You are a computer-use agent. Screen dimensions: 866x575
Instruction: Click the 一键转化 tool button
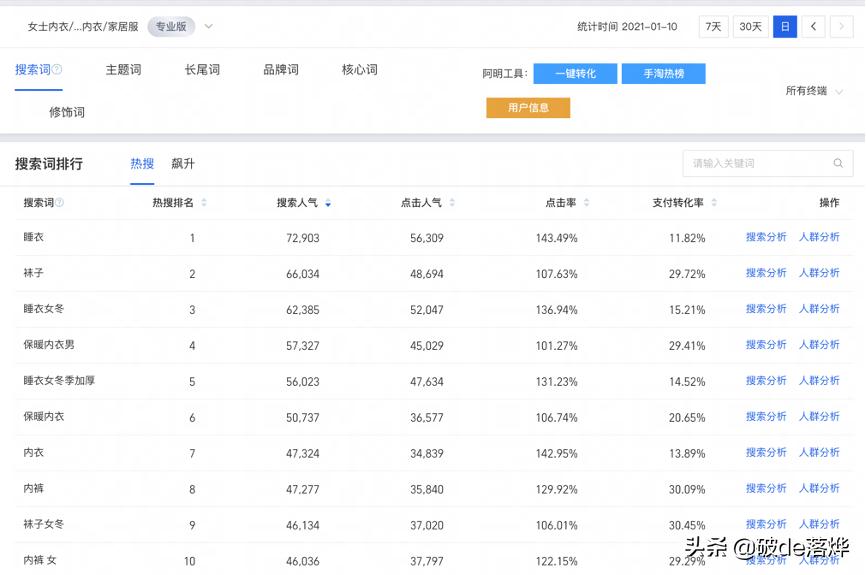click(x=575, y=73)
